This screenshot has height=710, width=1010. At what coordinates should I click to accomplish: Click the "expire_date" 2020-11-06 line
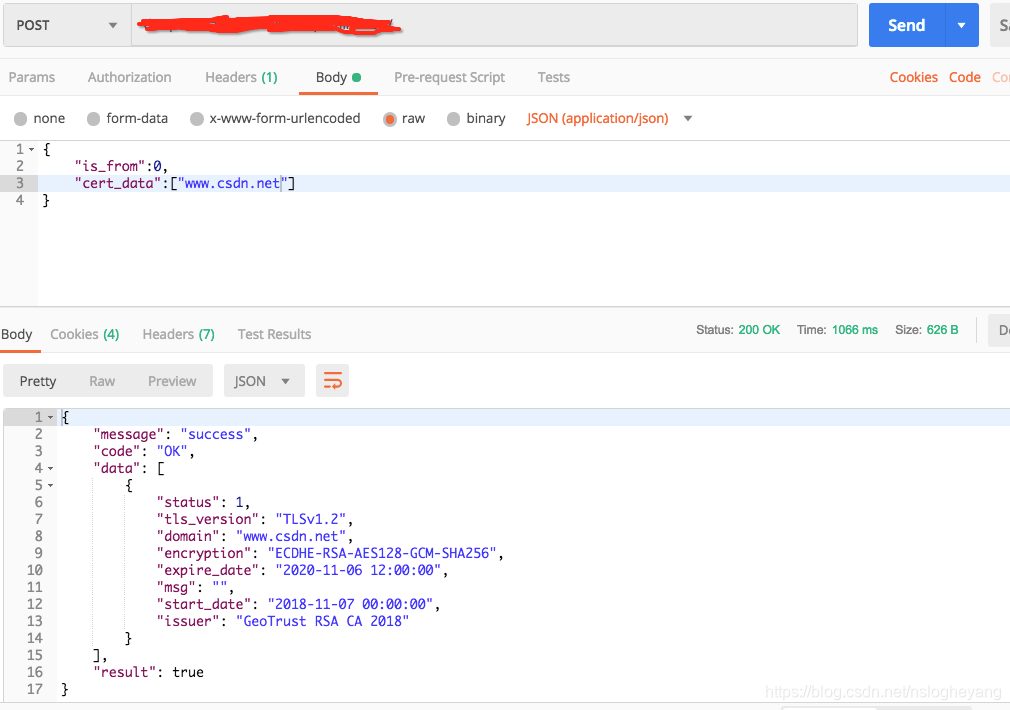click(302, 570)
